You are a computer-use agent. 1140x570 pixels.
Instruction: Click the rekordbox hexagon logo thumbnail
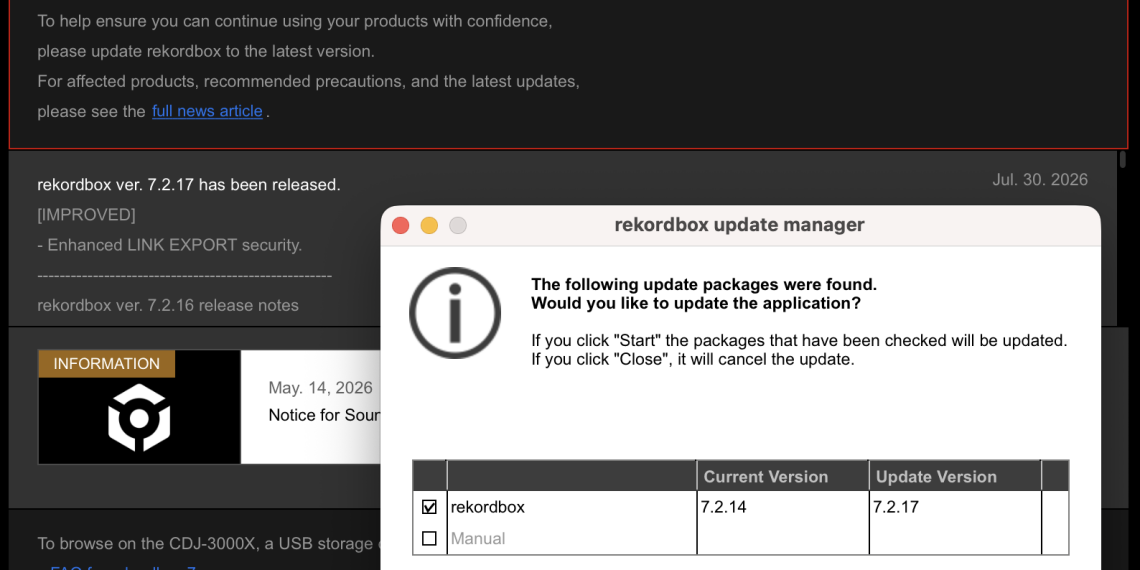139,418
